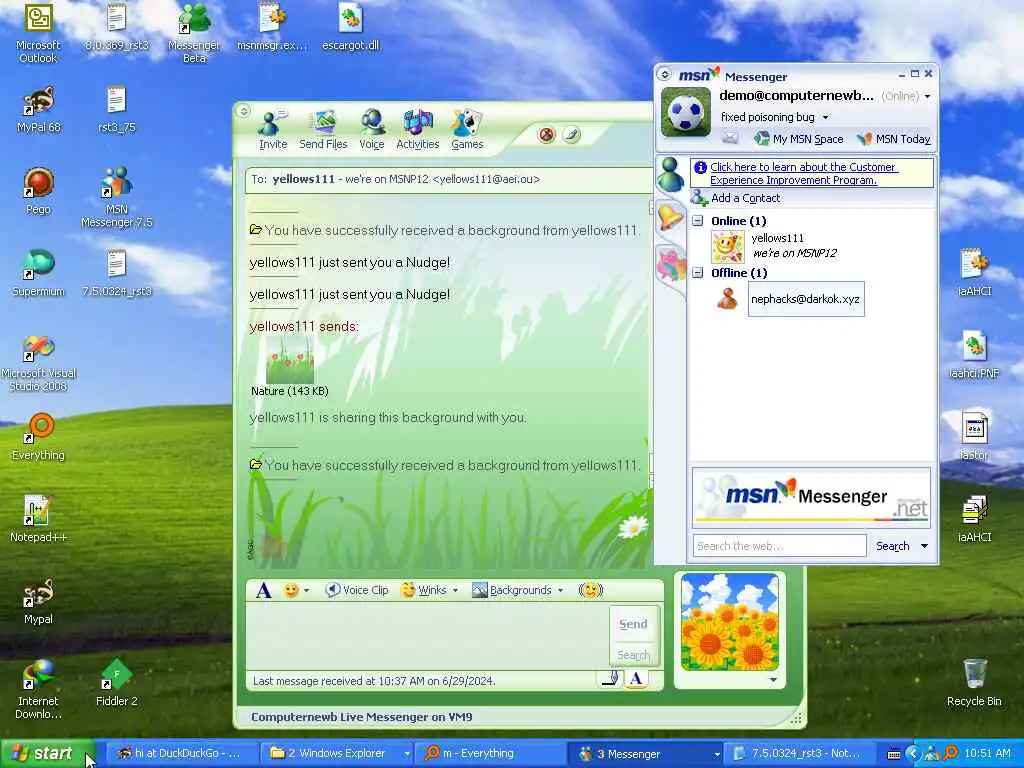1024x768 pixels.
Task: Open the e-mail inbox envelope icon
Action: click(x=730, y=138)
